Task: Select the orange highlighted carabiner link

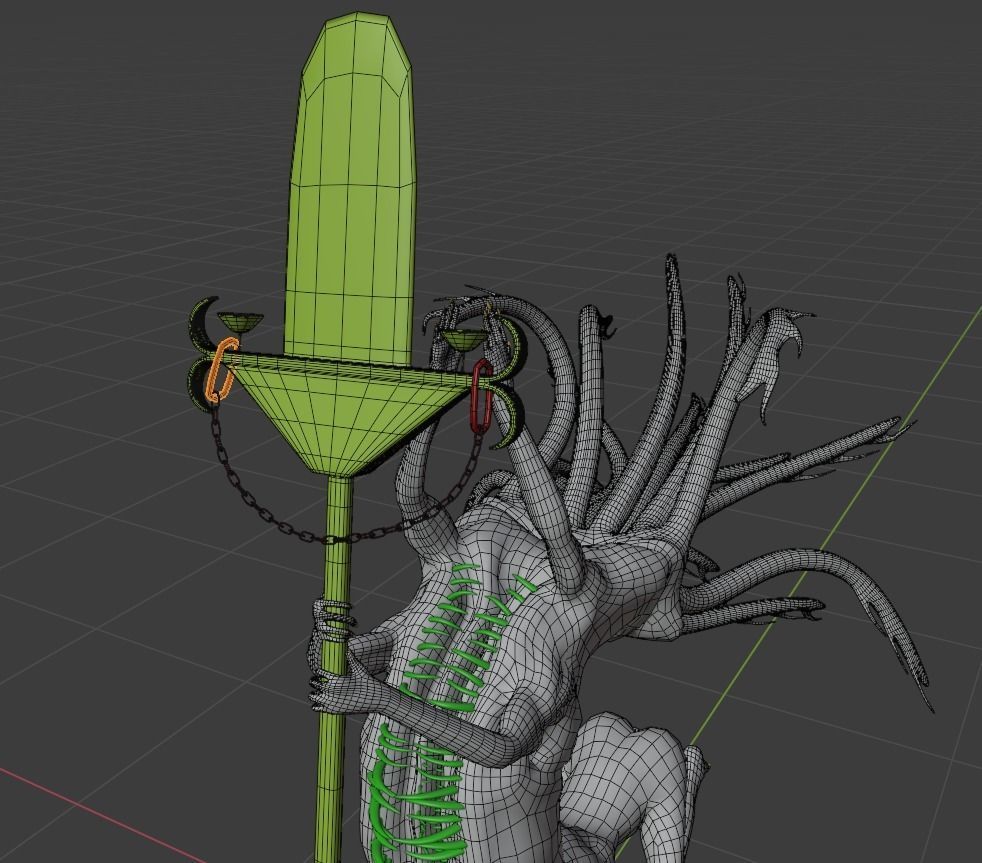Action: [x=223, y=369]
